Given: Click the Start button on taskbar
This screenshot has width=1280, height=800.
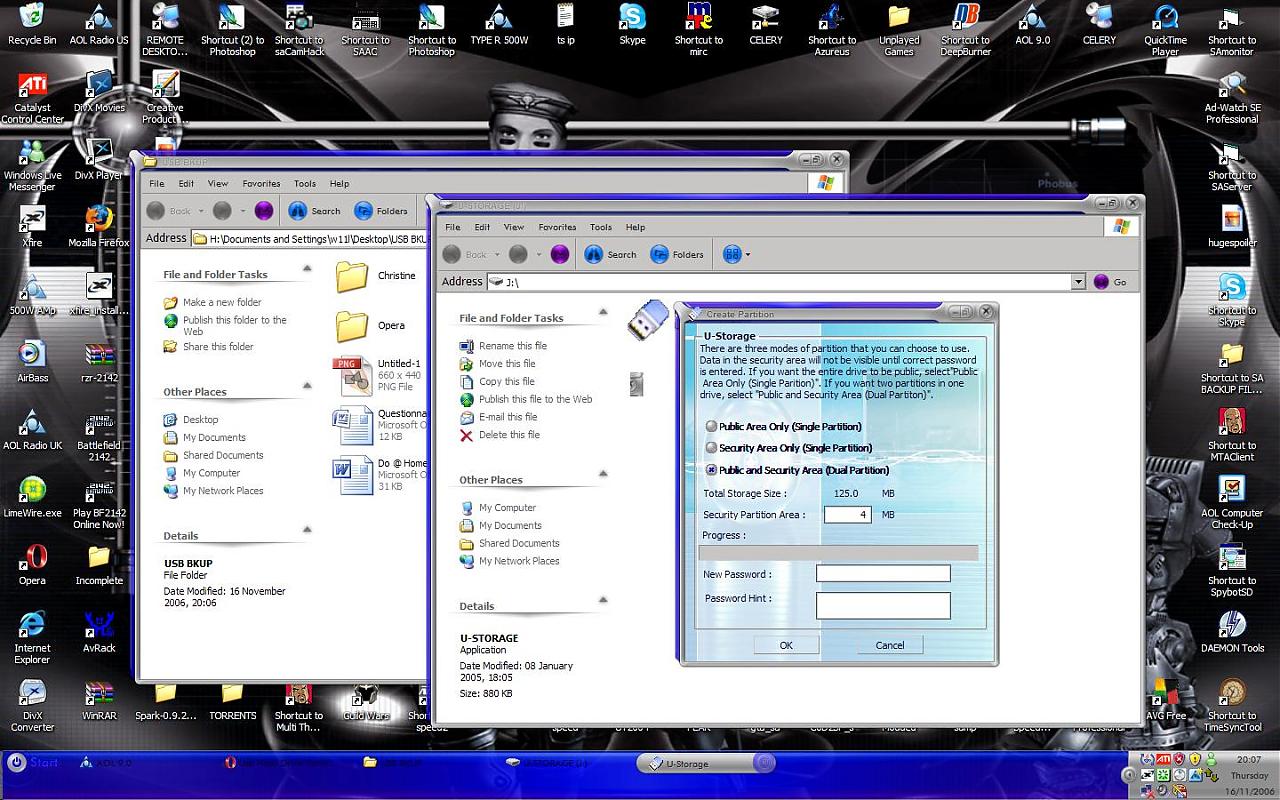Looking at the screenshot, I should click(x=32, y=762).
